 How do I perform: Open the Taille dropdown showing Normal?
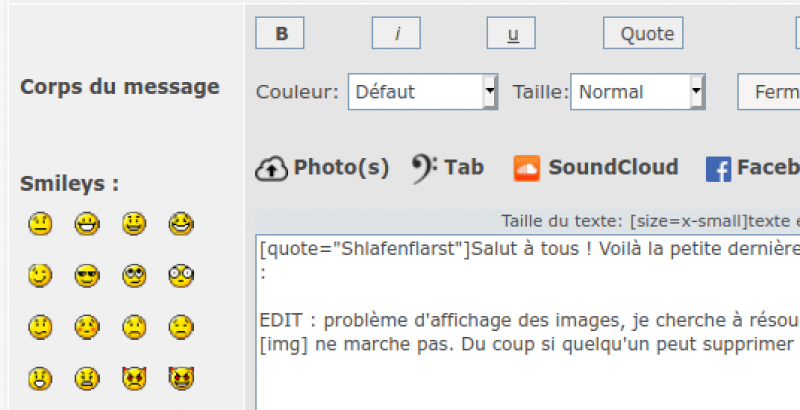(x=637, y=92)
